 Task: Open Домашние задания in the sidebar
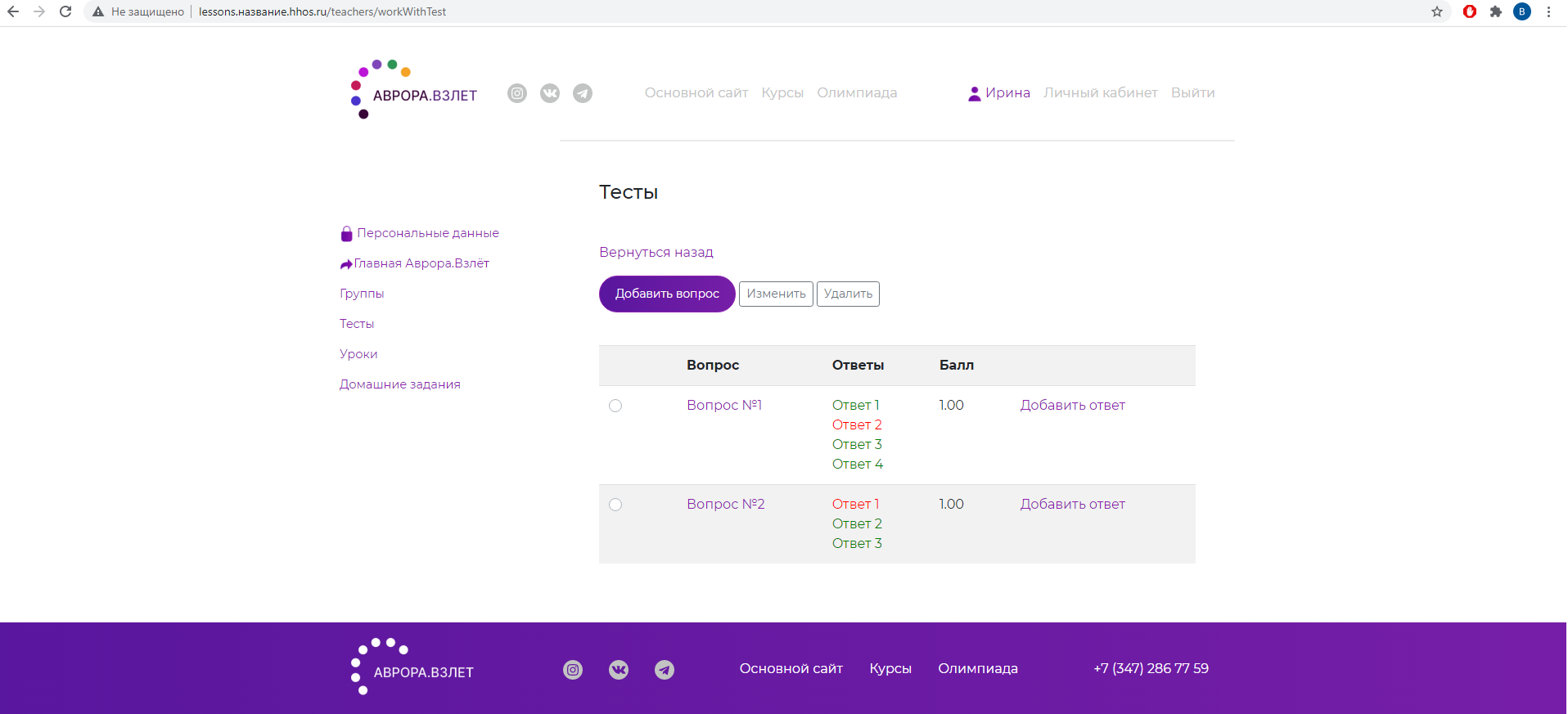pos(400,384)
